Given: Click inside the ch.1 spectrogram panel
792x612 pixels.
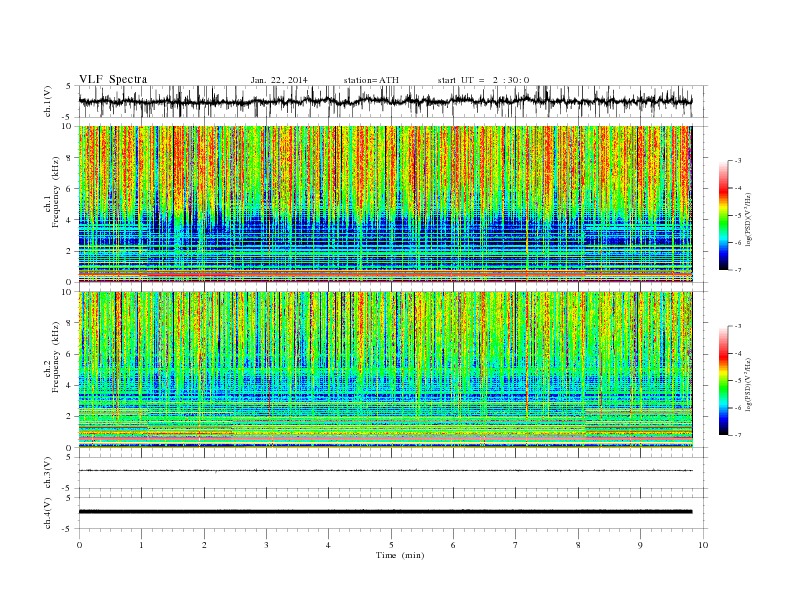Looking at the screenshot, I should click(x=385, y=204).
